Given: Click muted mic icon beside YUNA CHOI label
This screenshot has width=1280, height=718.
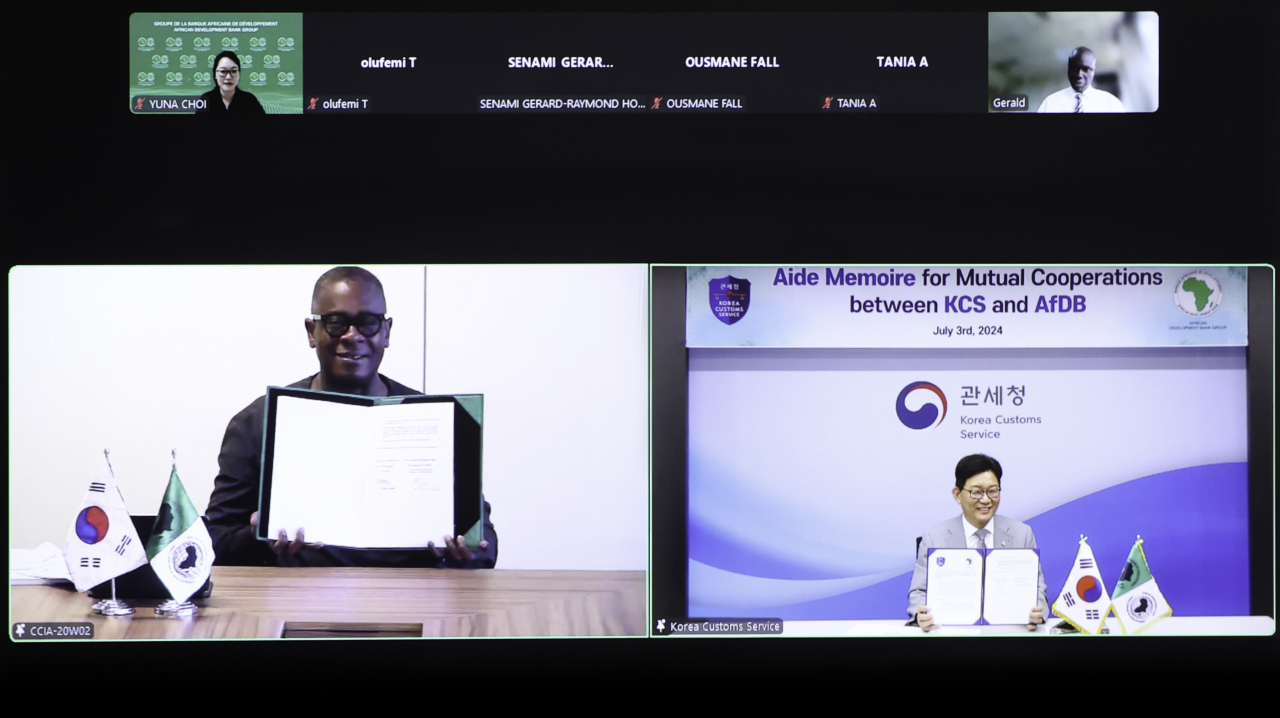Looking at the screenshot, I should (140, 104).
